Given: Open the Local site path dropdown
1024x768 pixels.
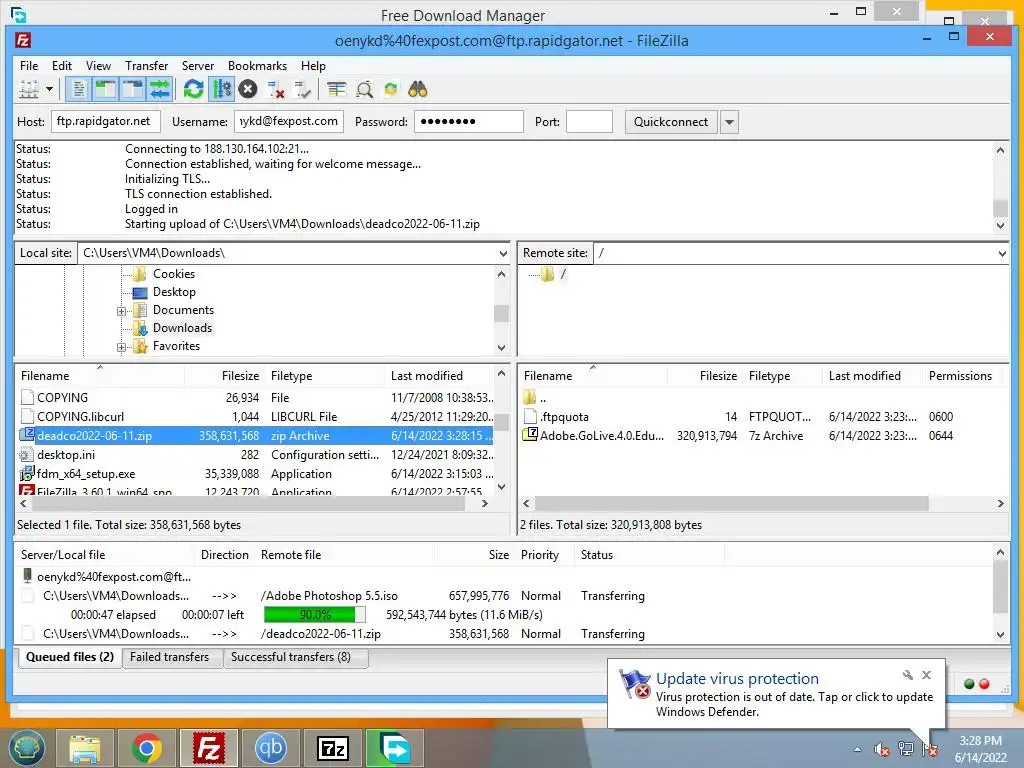Looking at the screenshot, I should 503,253.
